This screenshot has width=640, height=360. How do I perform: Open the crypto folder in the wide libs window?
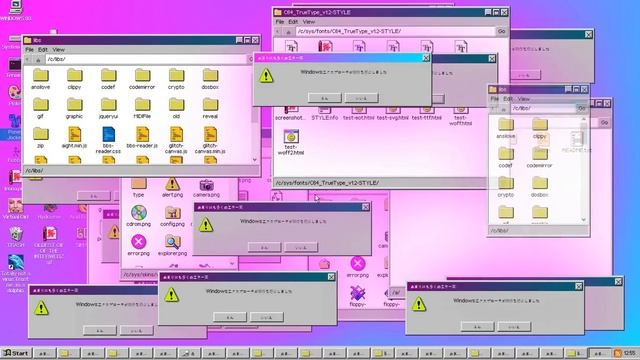[176, 79]
